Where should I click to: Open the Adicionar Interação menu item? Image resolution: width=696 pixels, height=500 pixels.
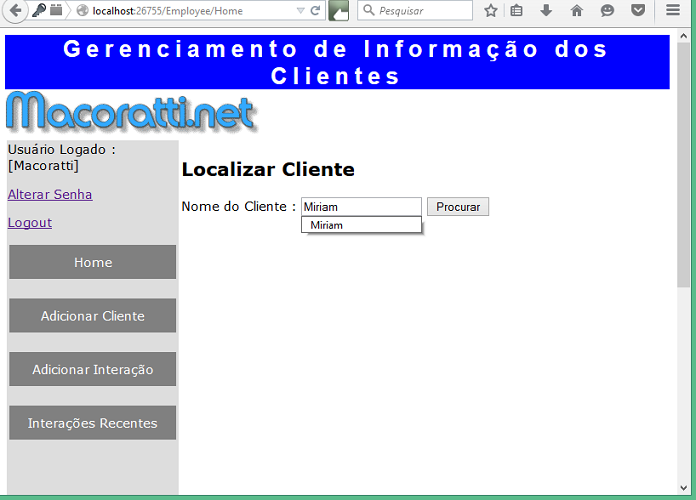click(x=92, y=369)
